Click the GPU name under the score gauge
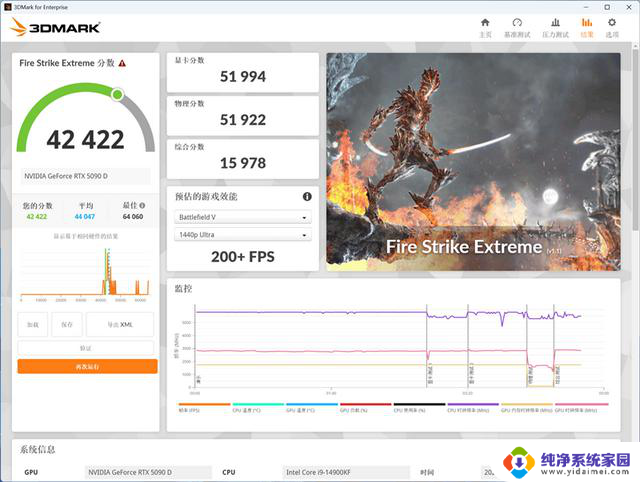Screen dimensions: 640x482 pos(85,176)
